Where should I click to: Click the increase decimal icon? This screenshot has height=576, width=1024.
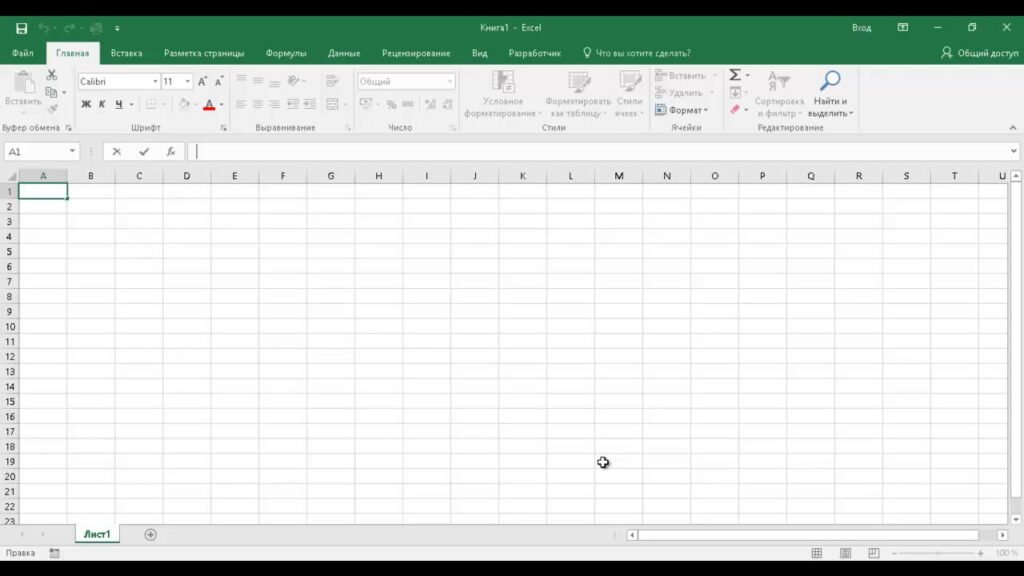430,104
